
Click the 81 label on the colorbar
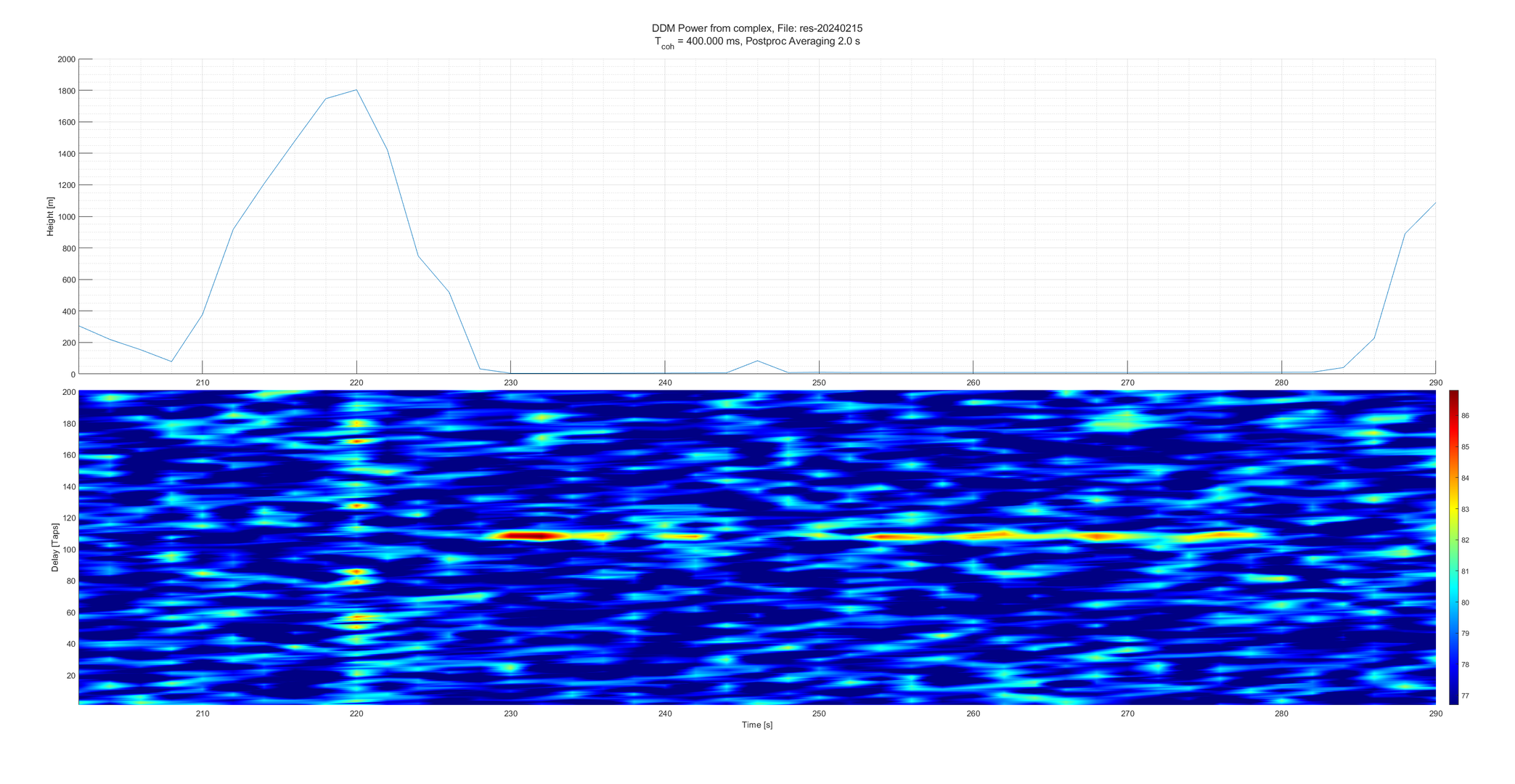(x=1466, y=571)
